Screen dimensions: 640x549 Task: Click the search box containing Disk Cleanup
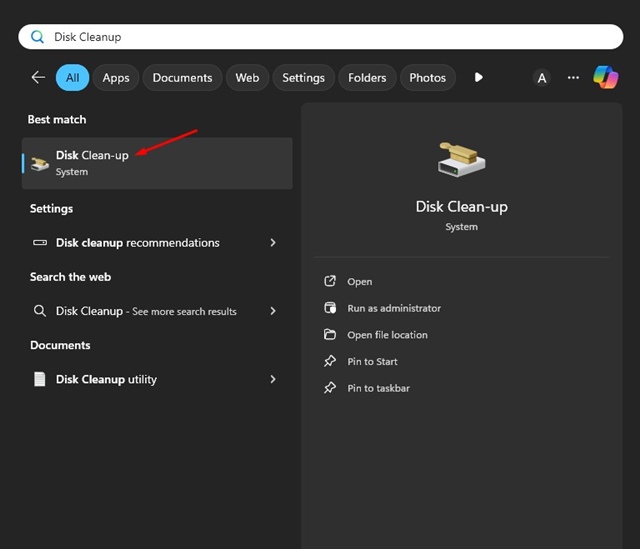tap(320, 37)
